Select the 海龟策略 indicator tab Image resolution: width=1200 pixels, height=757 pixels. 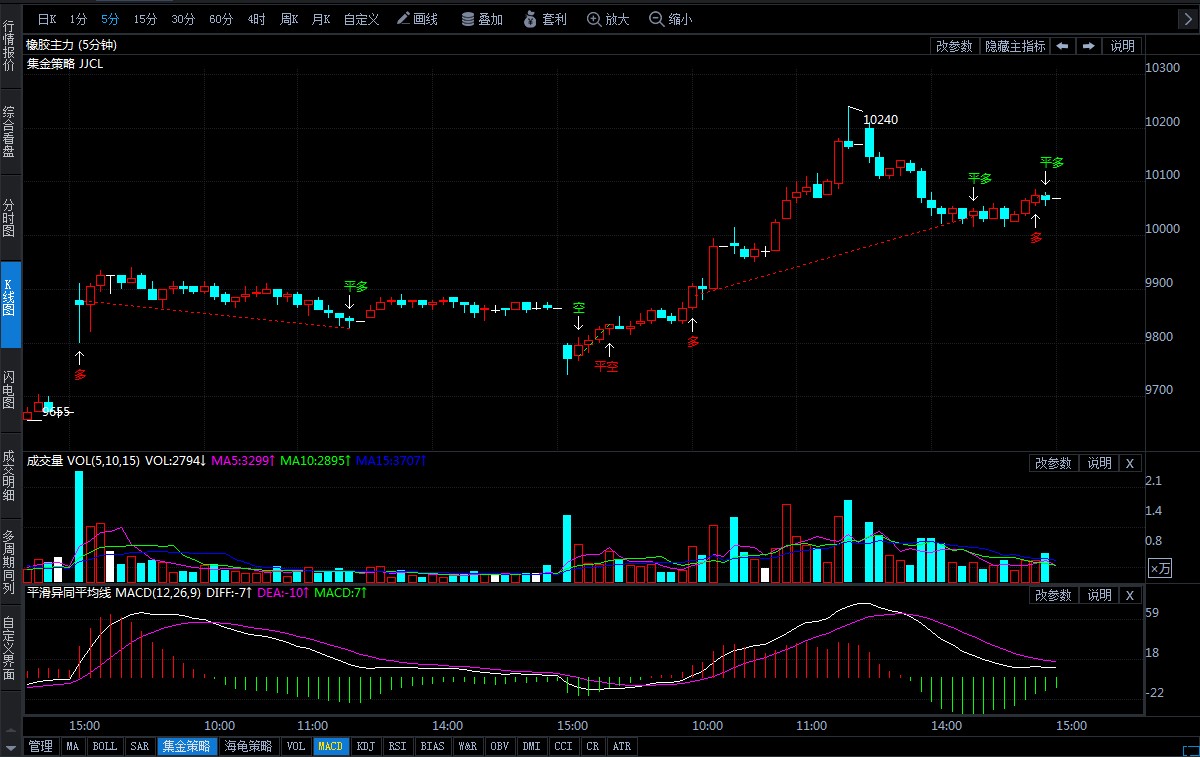click(247, 746)
